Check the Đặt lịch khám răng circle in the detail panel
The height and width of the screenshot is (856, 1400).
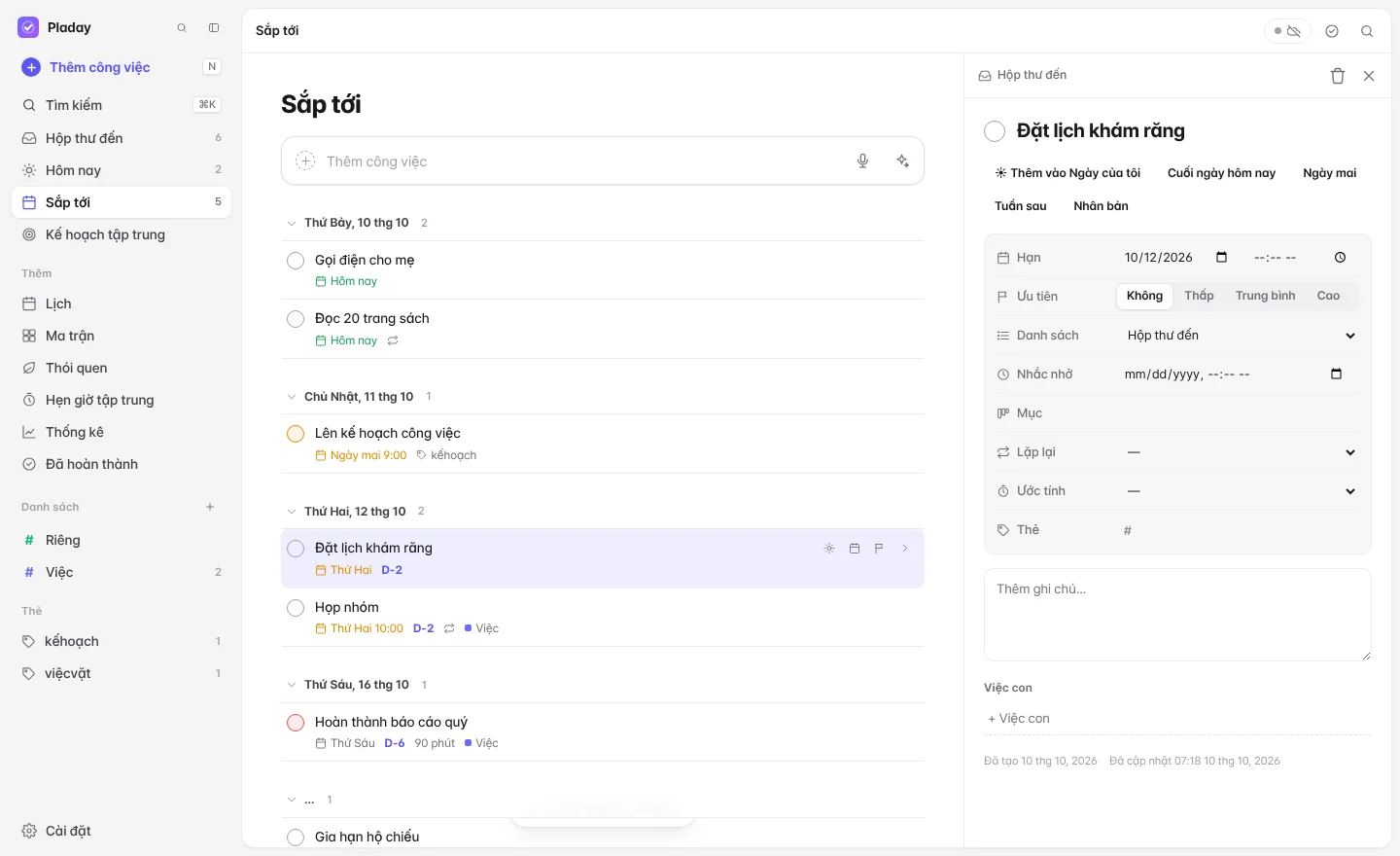995,131
